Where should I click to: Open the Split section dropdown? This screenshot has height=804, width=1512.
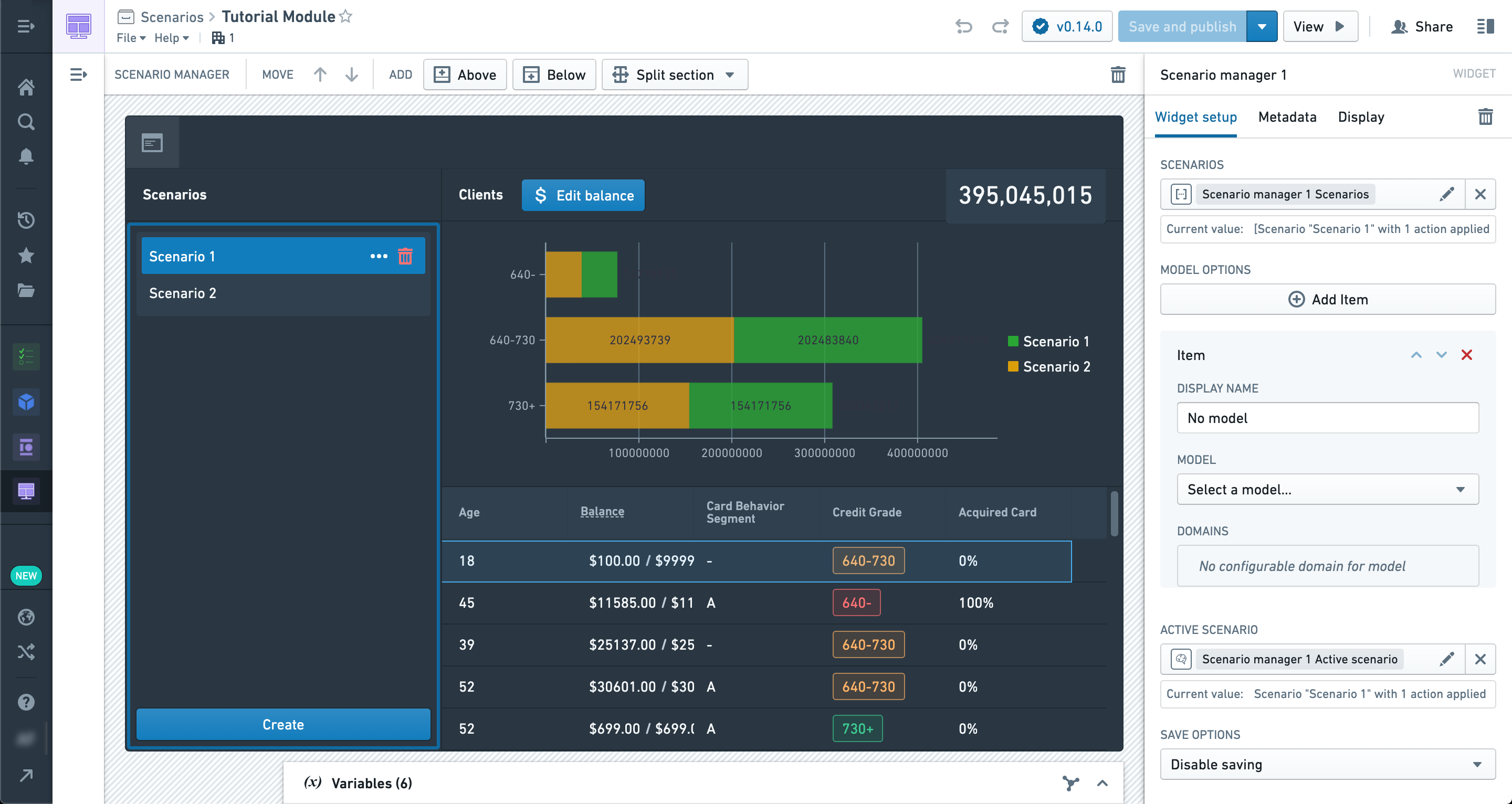[x=675, y=75]
